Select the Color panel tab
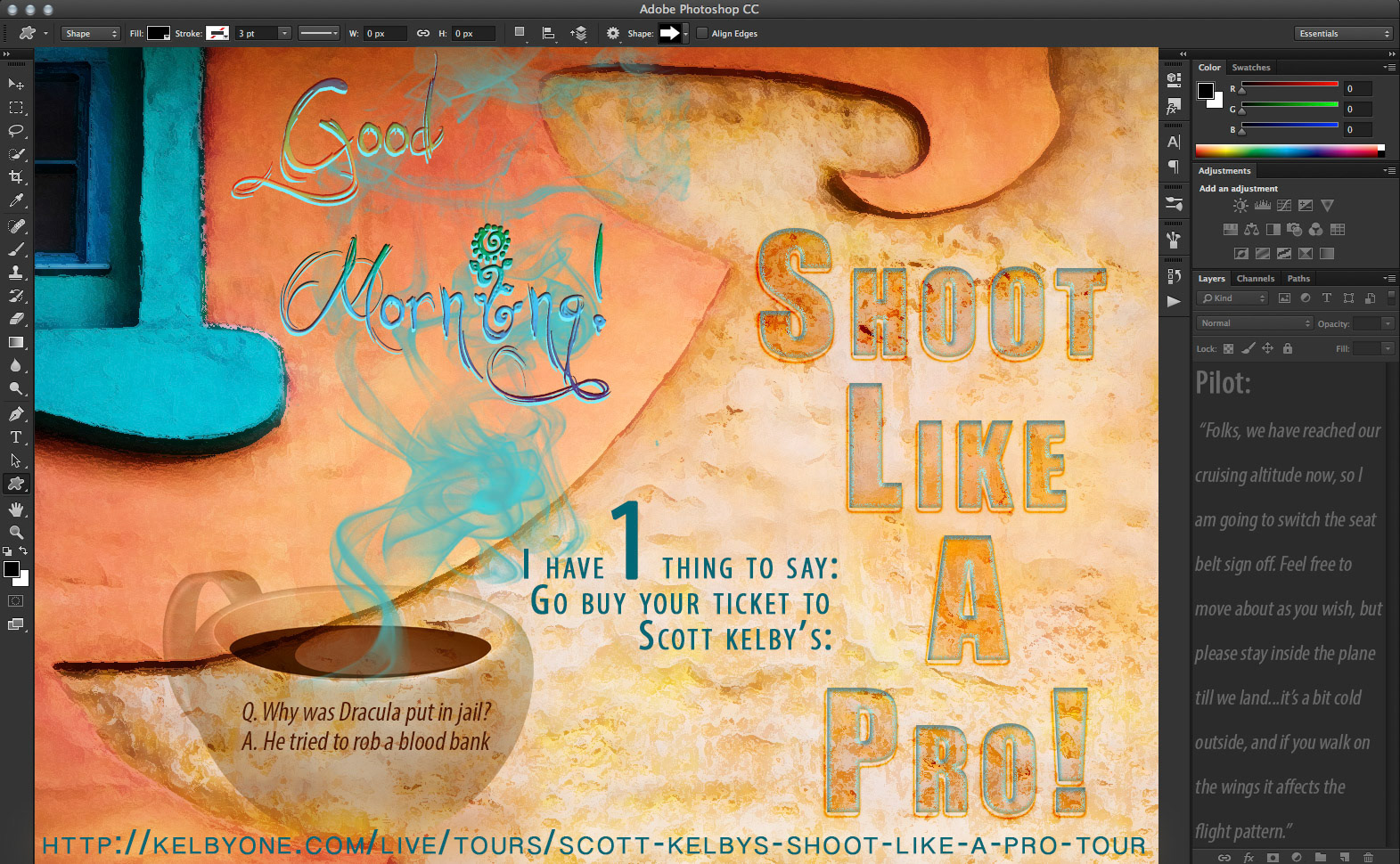The image size is (1400, 864). (x=1209, y=68)
